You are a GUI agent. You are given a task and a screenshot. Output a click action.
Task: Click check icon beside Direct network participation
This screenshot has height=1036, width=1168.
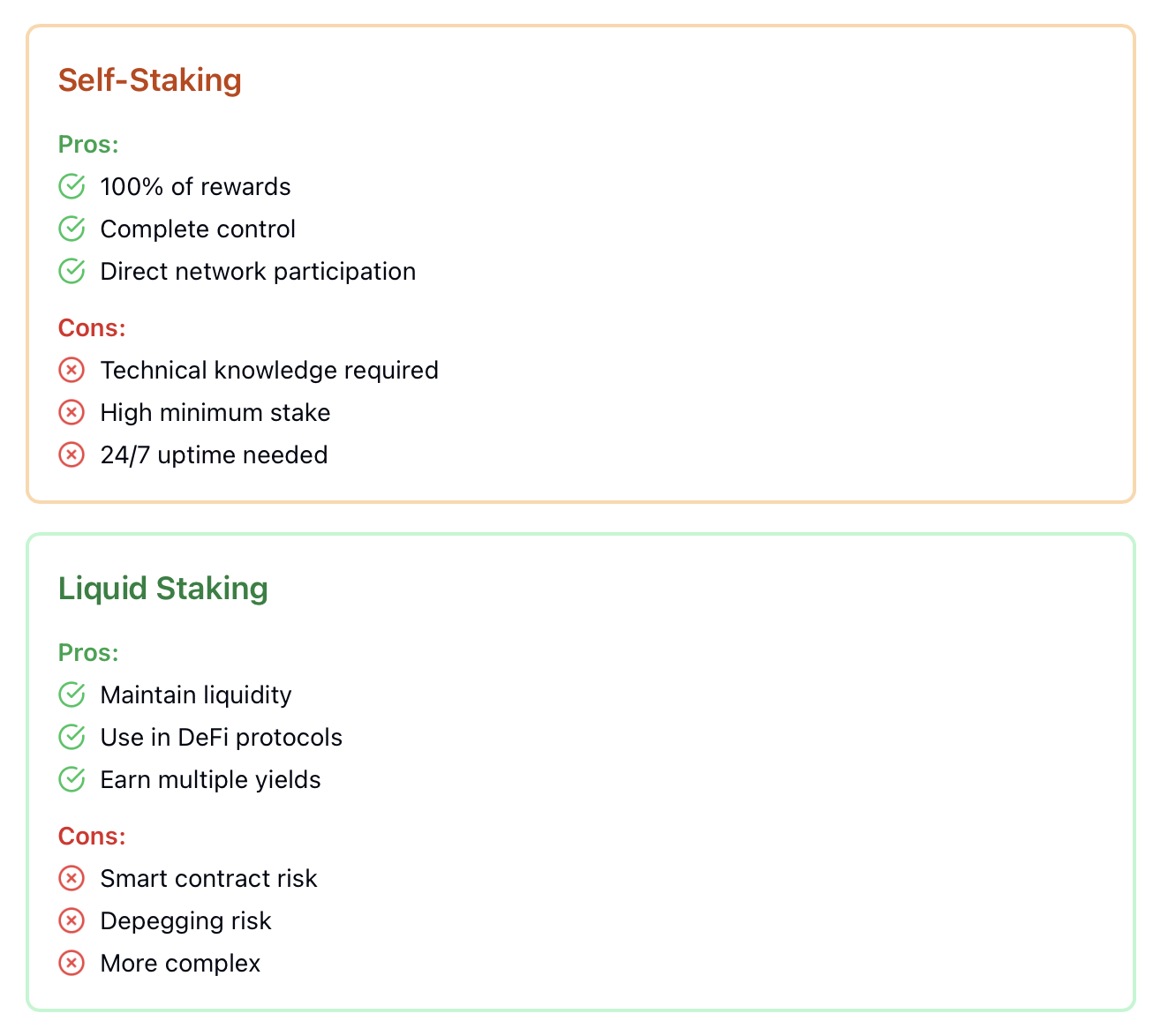pyautogui.click(x=72, y=271)
